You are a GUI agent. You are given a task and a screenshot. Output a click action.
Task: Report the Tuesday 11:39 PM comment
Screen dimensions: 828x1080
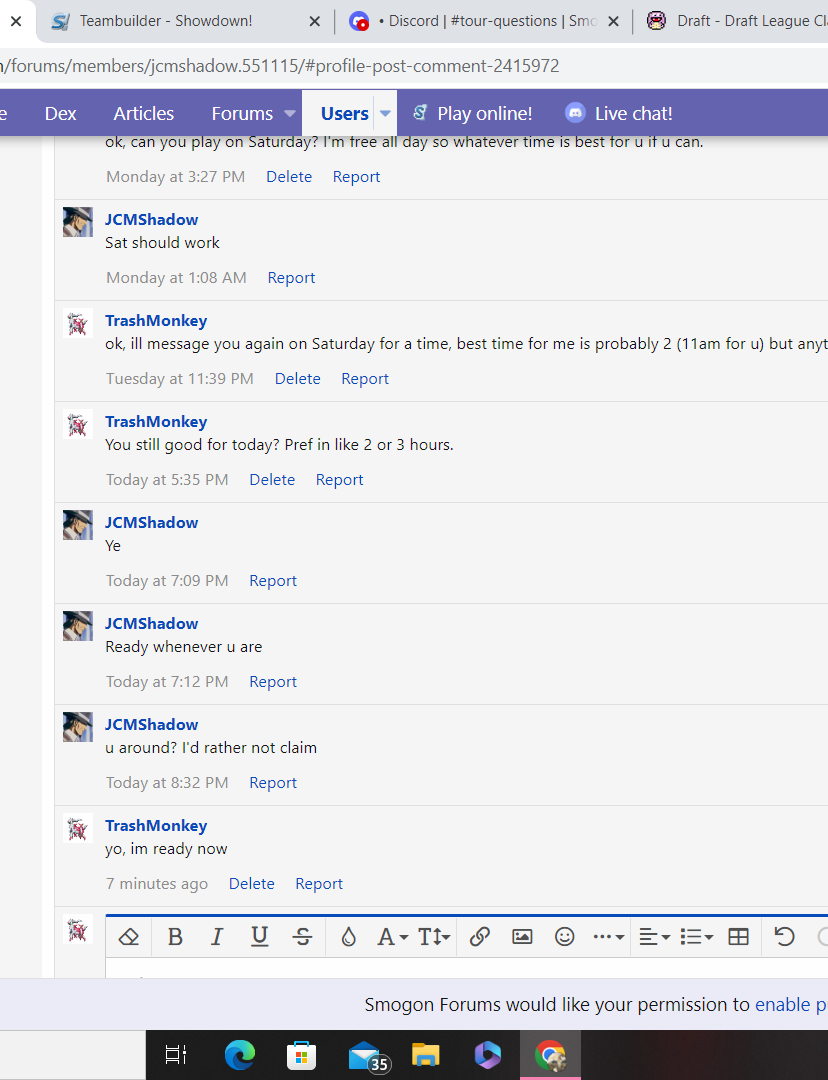(365, 378)
